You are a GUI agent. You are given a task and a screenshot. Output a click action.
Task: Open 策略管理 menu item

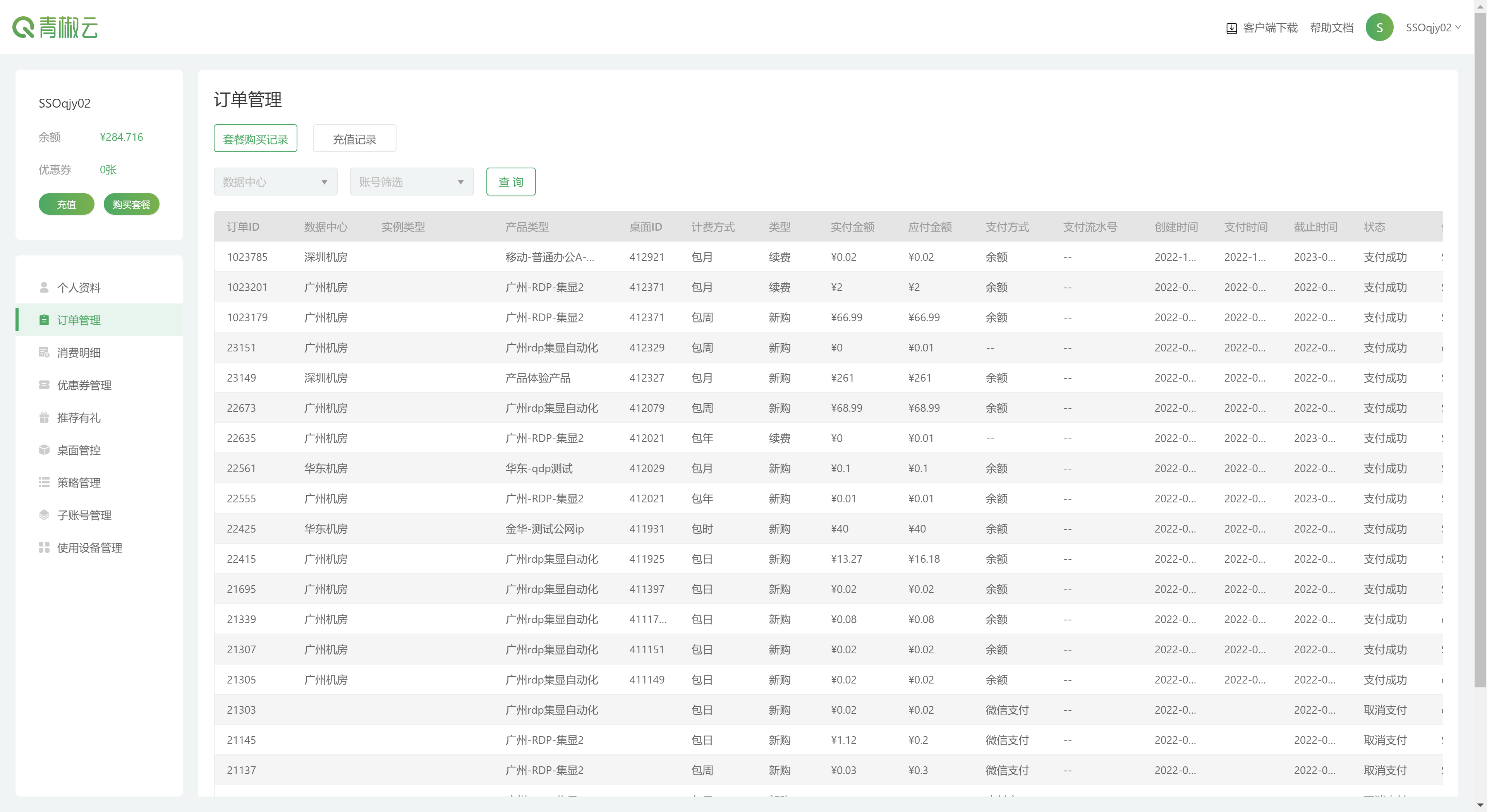click(x=99, y=483)
